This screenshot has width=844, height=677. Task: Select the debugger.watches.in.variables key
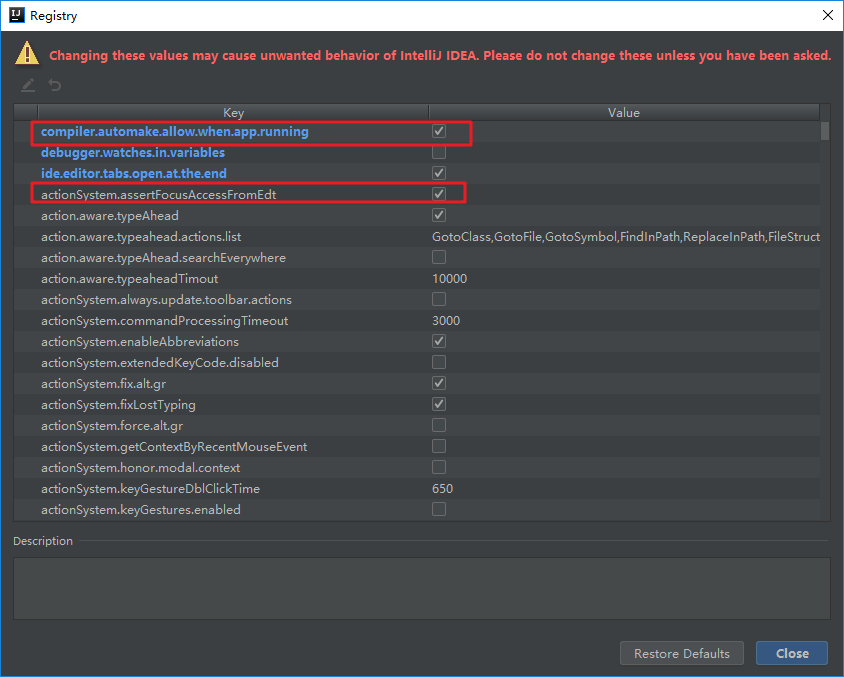click(x=133, y=153)
